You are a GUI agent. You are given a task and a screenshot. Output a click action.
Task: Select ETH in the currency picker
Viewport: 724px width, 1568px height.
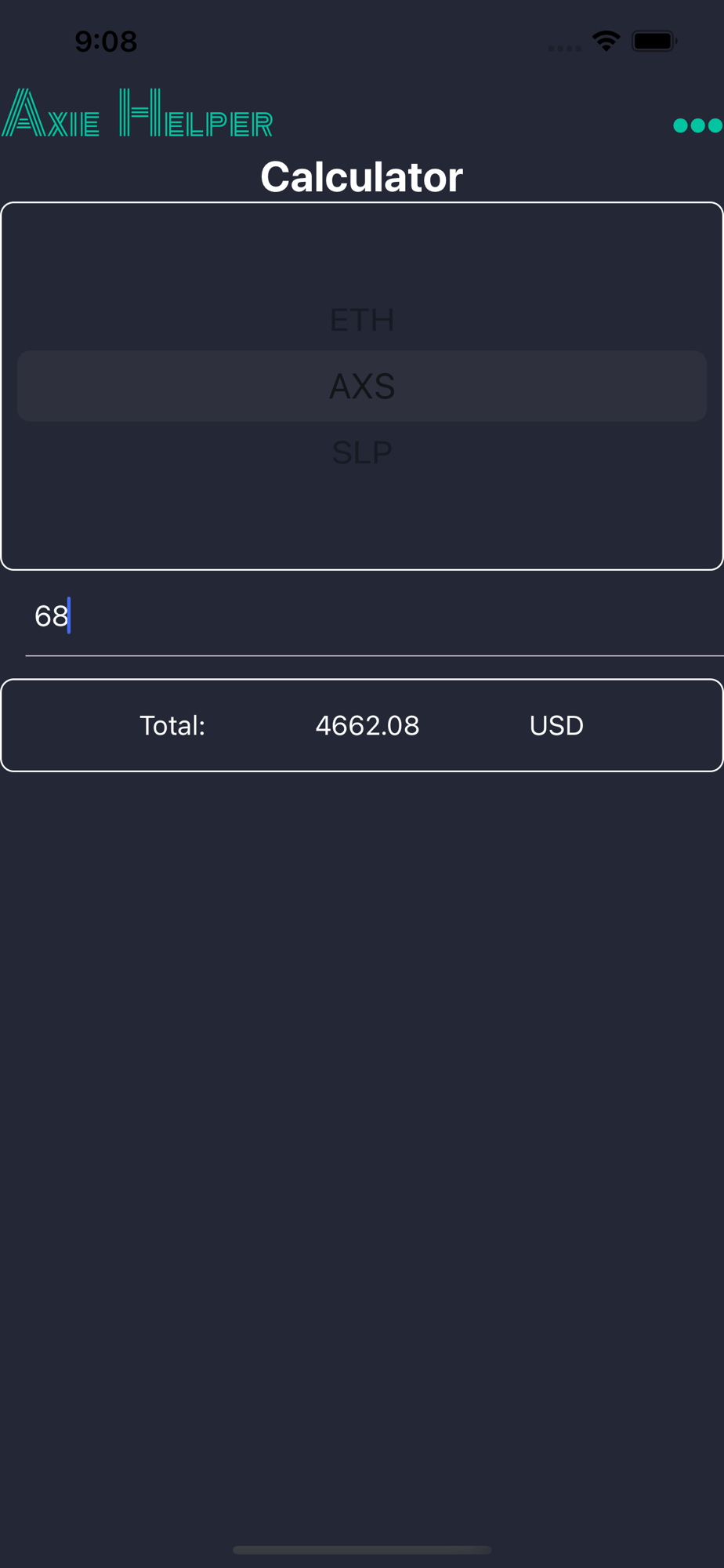pyautogui.click(x=362, y=320)
